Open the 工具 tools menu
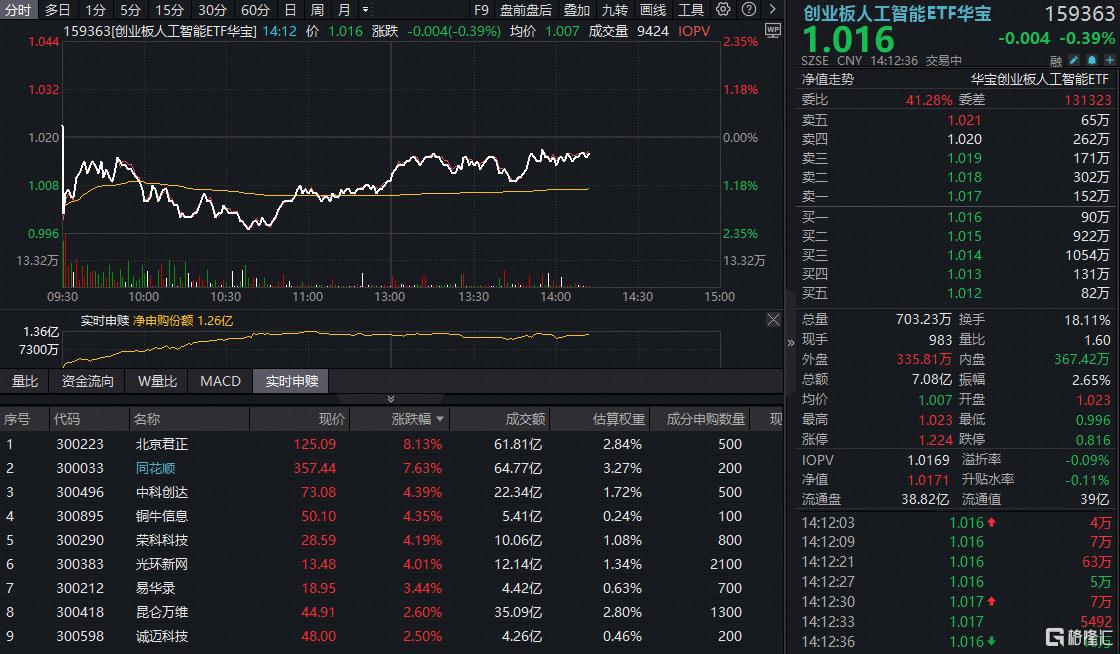The width and height of the screenshot is (1120, 654). [691, 10]
